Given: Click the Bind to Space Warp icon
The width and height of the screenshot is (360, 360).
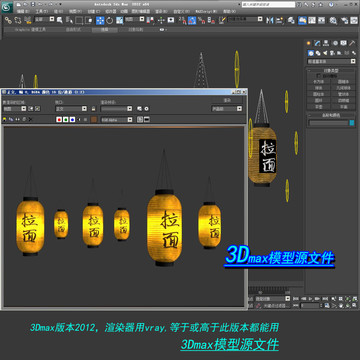Looking at the screenshot, I should [x=28, y=20].
